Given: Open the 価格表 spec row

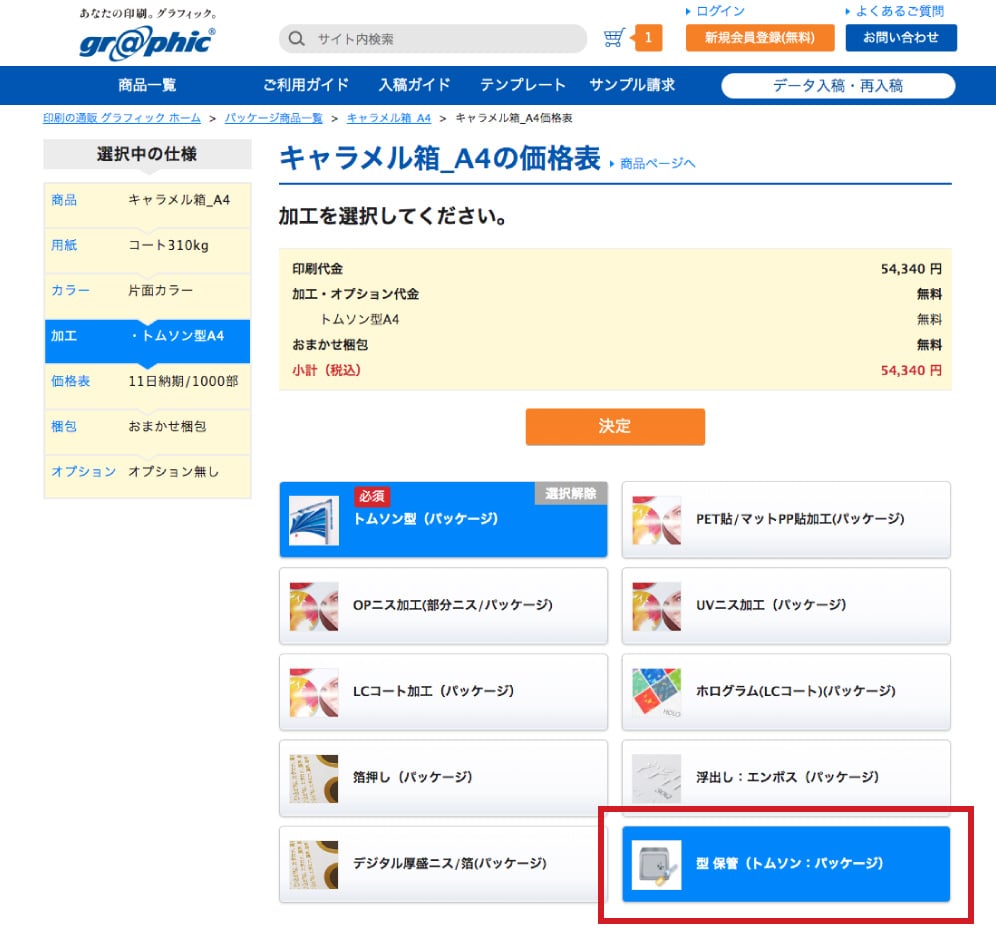Looking at the screenshot, I should [x=147, y=382].
